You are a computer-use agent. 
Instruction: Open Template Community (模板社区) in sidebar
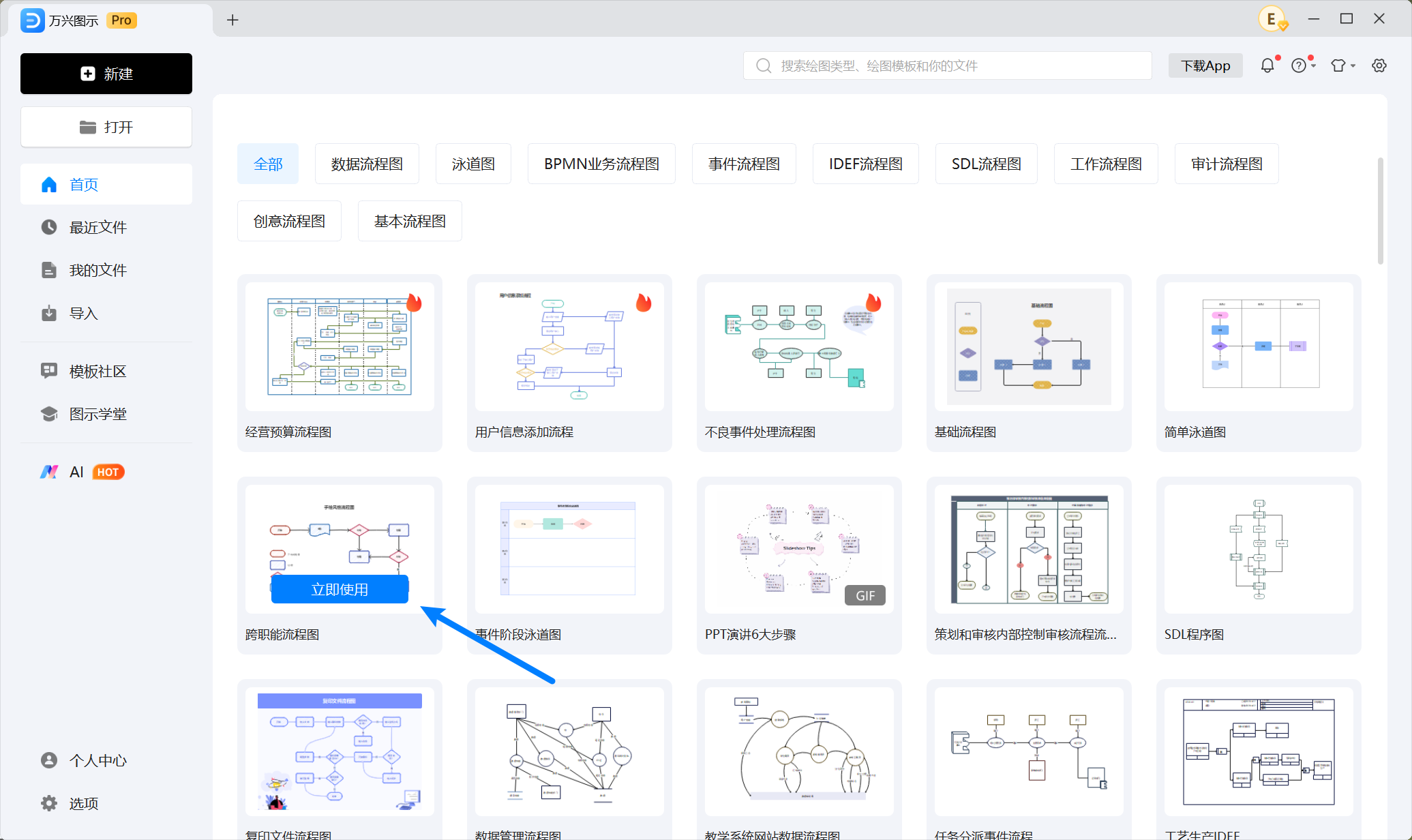point(106,371)
